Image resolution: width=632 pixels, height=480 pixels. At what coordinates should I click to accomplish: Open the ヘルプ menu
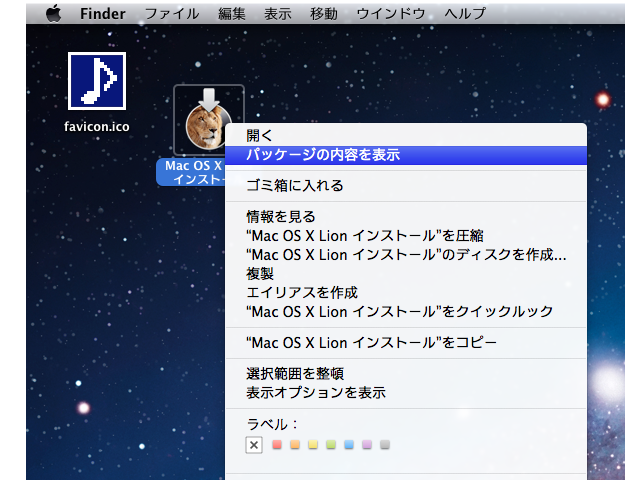pos(465,14)
